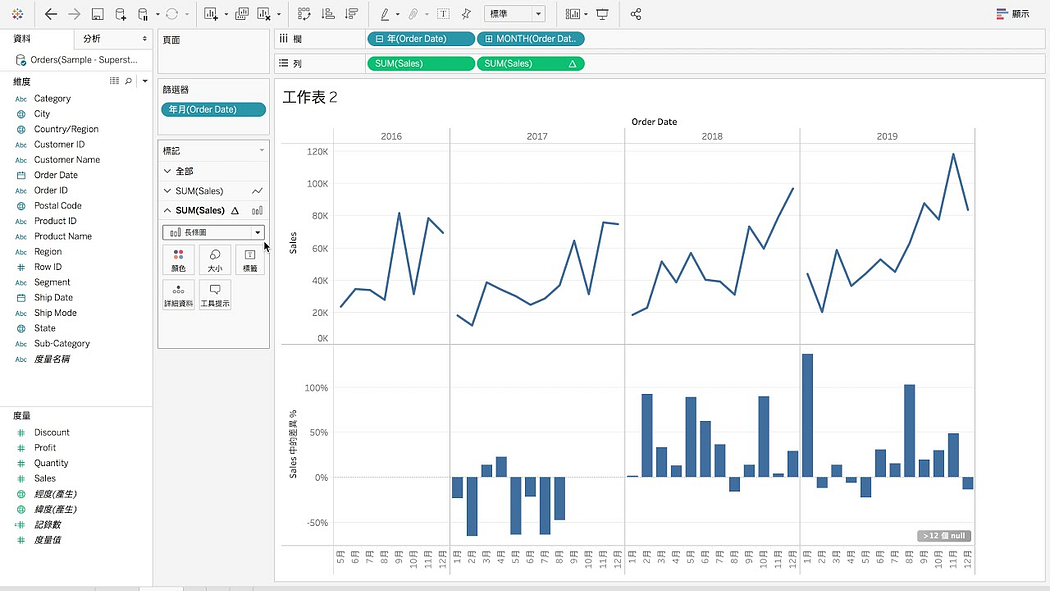This screenshot has height=591, width=1050.
Task: Select the Order Date field
Action: click(x=56, y=175)
